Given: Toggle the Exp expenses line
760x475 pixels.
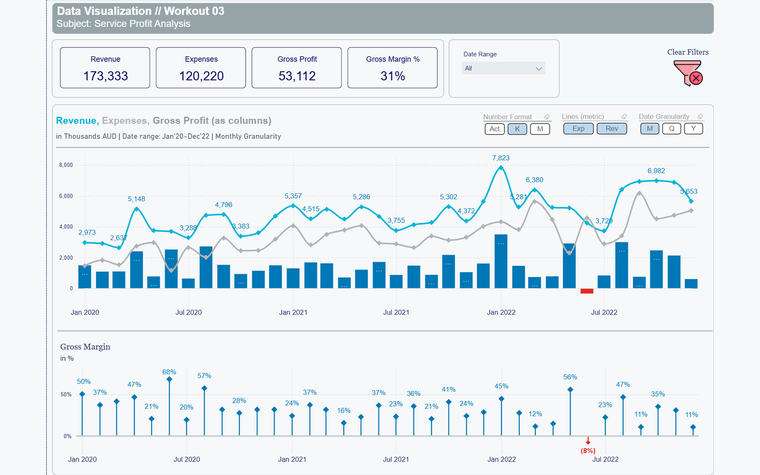Looking at the screenshot, I should pos(578,129).
